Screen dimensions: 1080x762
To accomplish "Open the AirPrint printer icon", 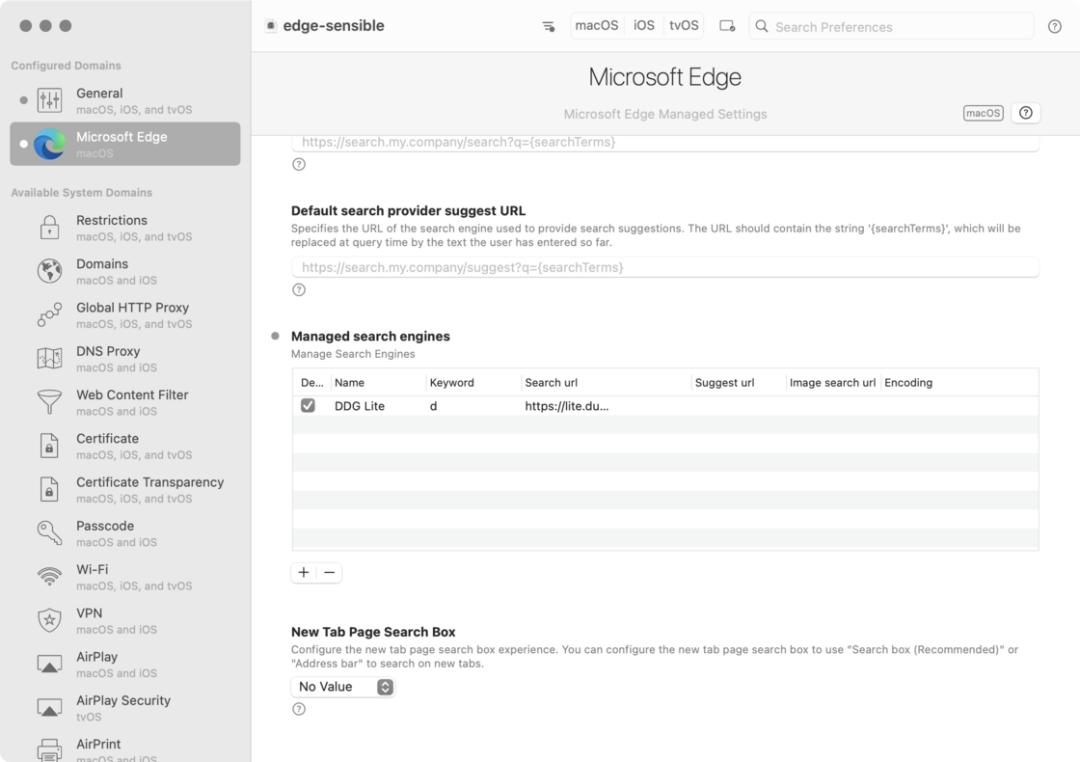I will pyautogui.click(x=50, y=750).
